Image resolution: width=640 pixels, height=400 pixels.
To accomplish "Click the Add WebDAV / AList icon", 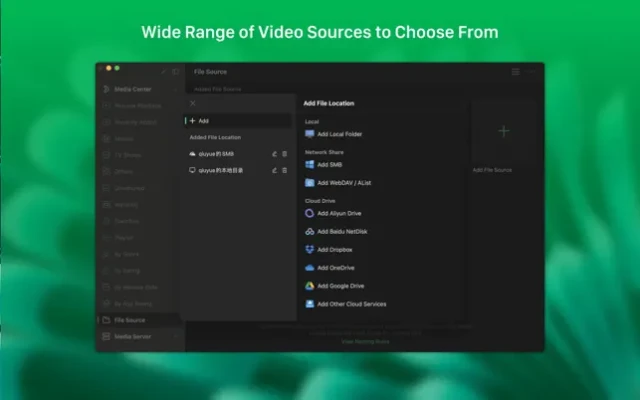I will 310,183.
